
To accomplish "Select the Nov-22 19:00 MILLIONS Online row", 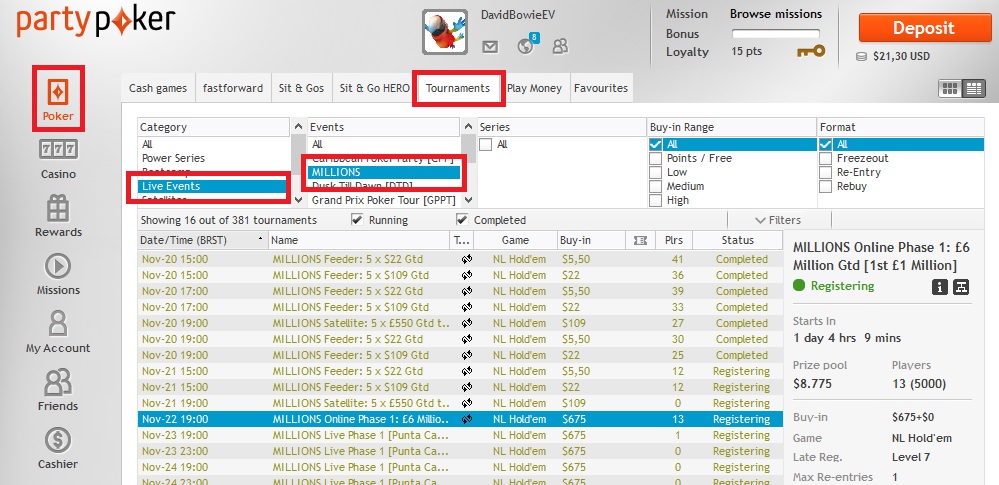I will pyautogui.click(x=461, y=419).
